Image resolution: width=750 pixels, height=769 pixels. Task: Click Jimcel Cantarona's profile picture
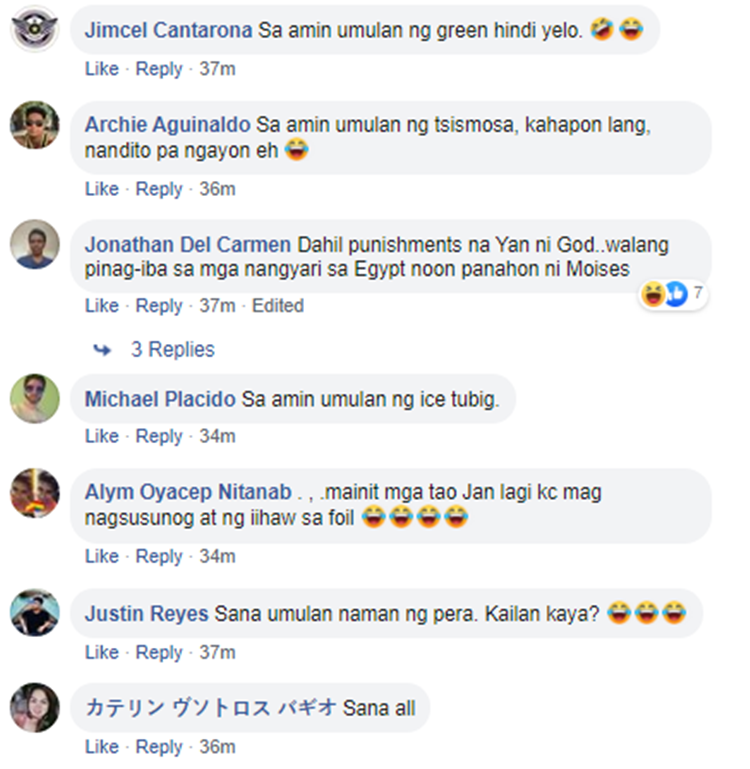point(35,28)
